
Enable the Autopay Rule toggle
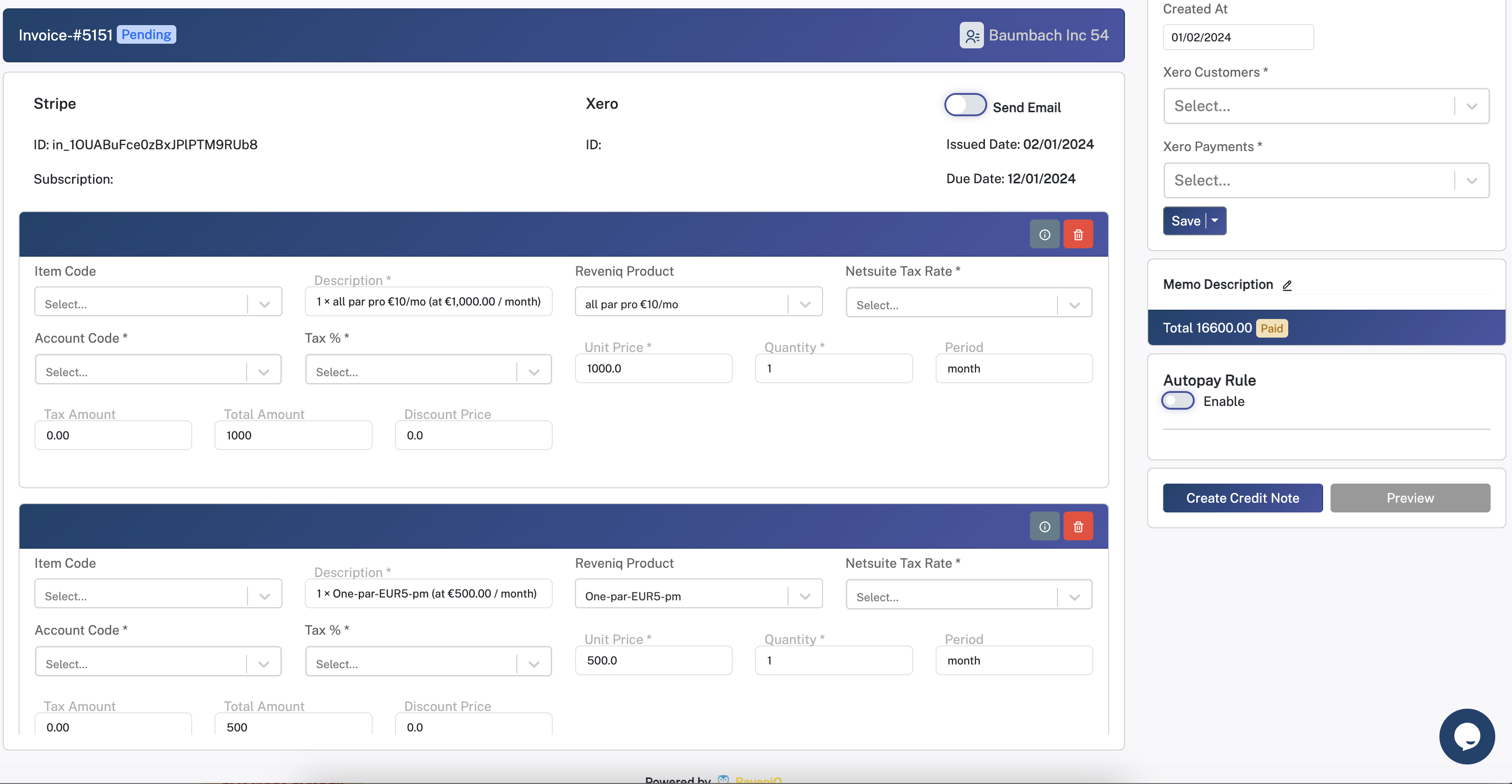(1177, 401)
